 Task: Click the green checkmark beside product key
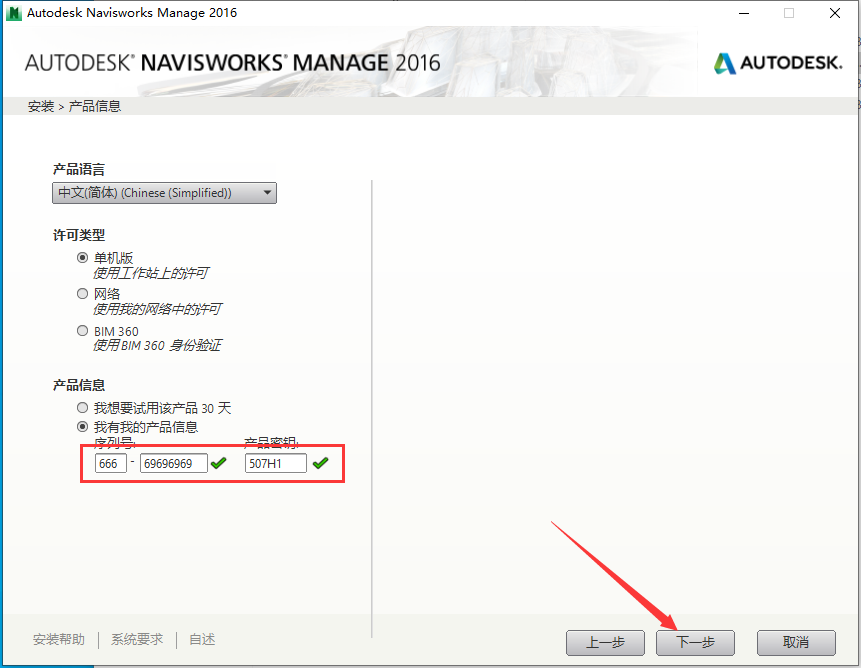coord(321,463)
